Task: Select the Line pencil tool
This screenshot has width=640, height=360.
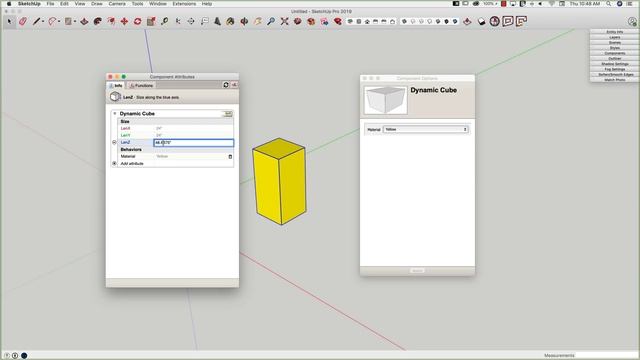Action: click(x=36, y=21)
